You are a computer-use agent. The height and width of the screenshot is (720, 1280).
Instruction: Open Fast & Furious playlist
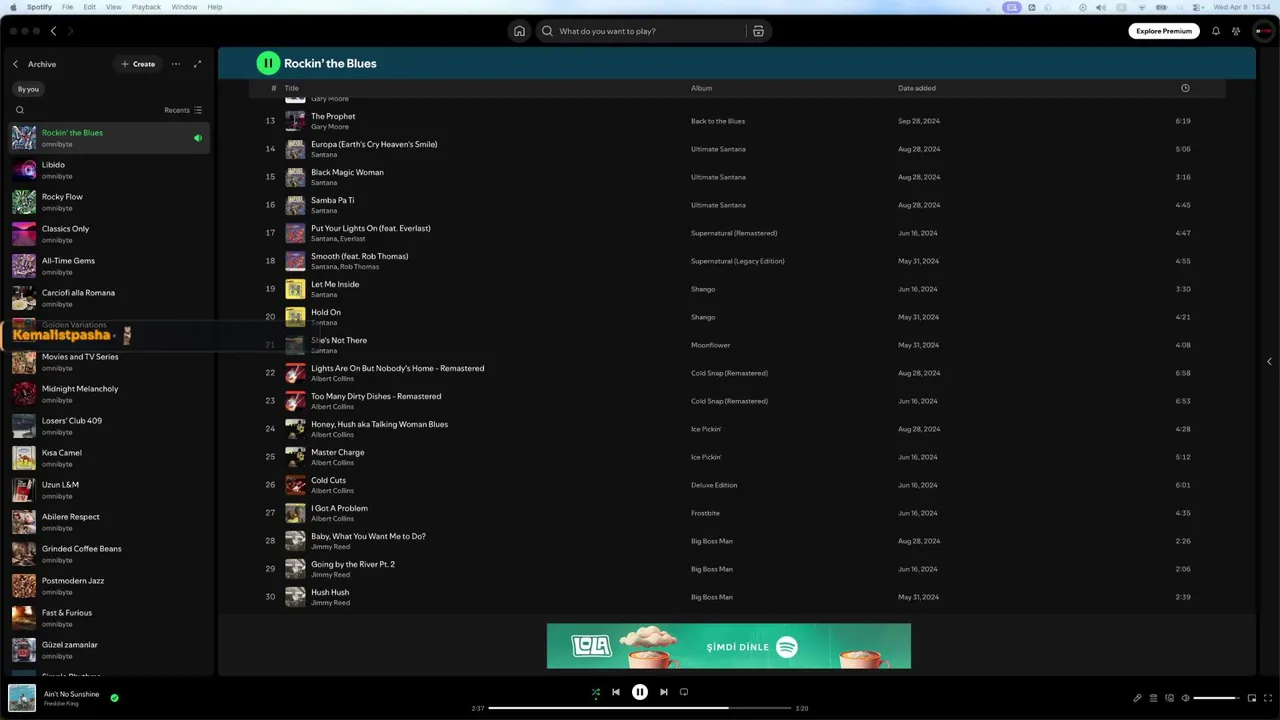point(110,618)
